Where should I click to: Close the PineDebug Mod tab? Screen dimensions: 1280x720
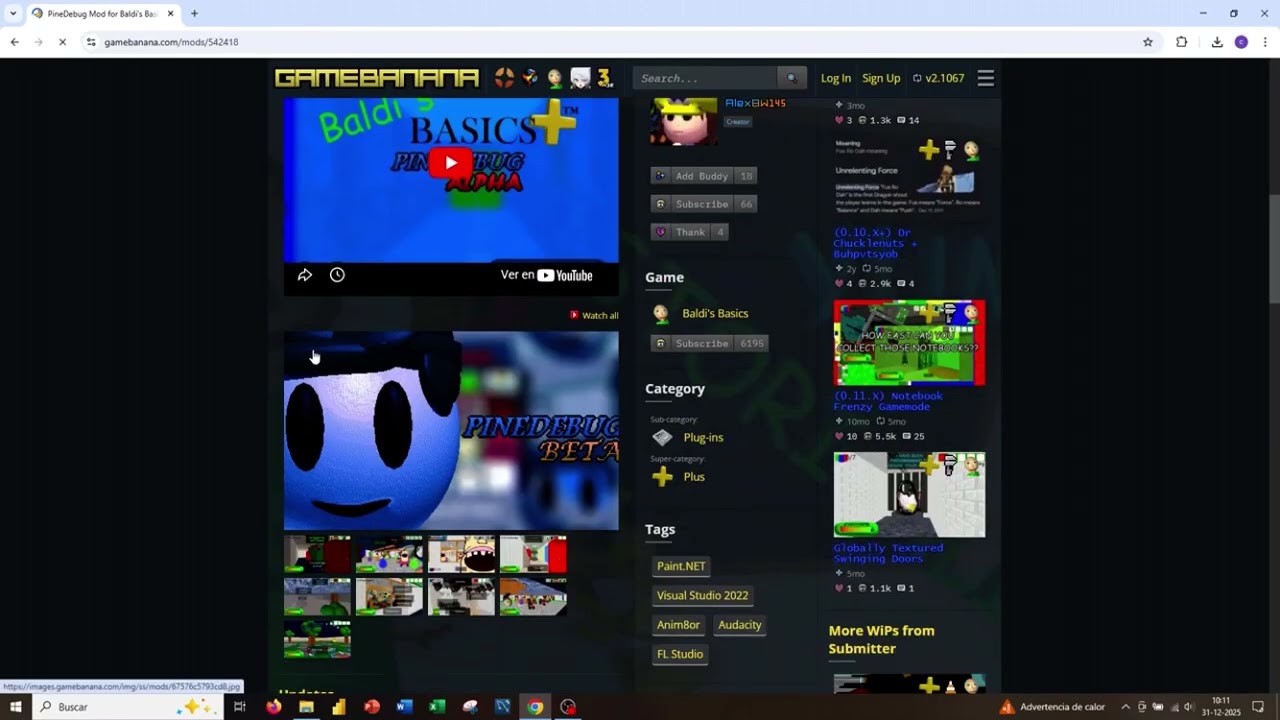170,13
